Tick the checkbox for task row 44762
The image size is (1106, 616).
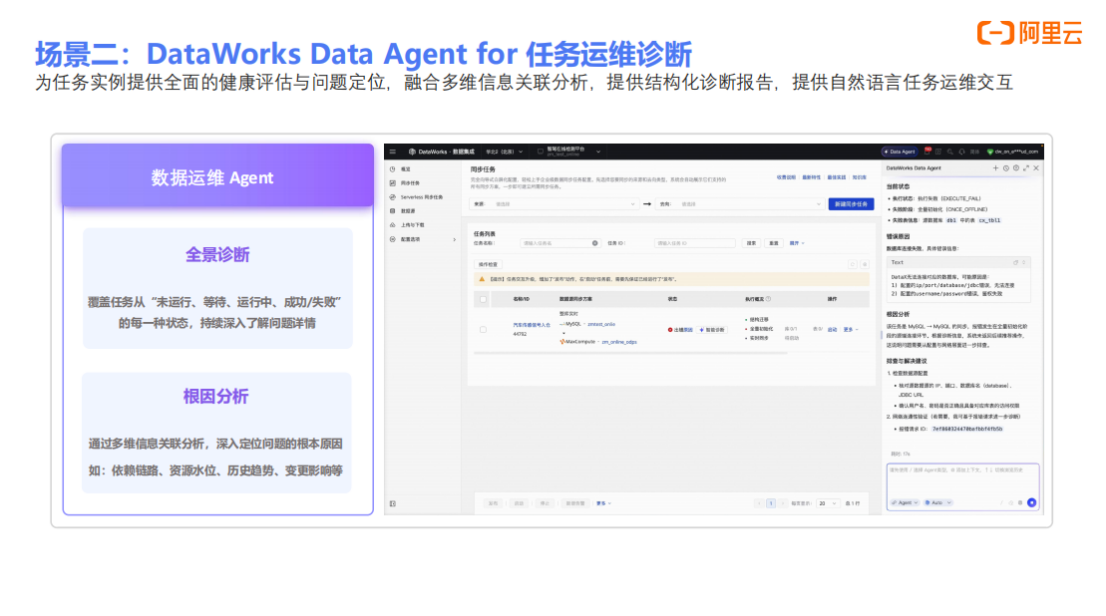(x=483, y=330)
